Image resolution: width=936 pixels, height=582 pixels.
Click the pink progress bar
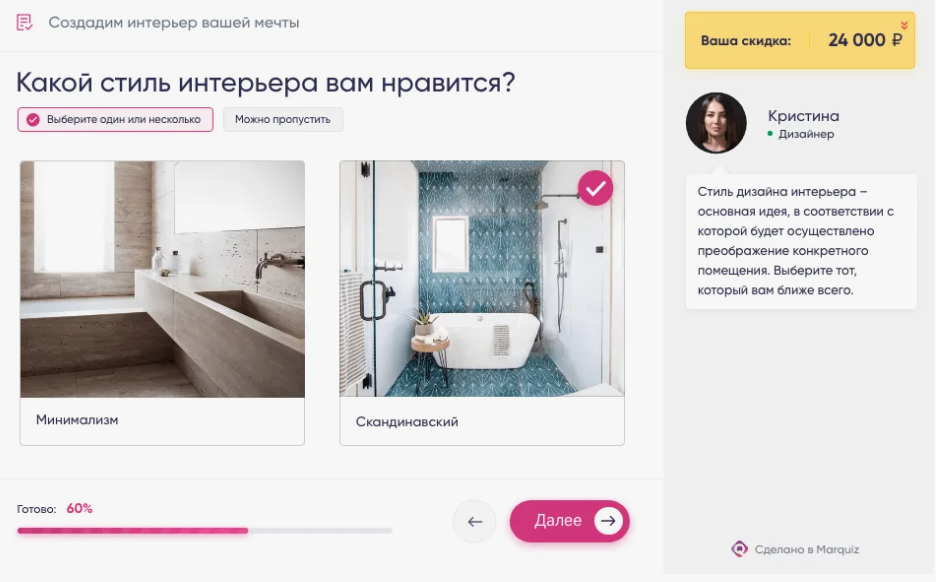coord(133,530)
